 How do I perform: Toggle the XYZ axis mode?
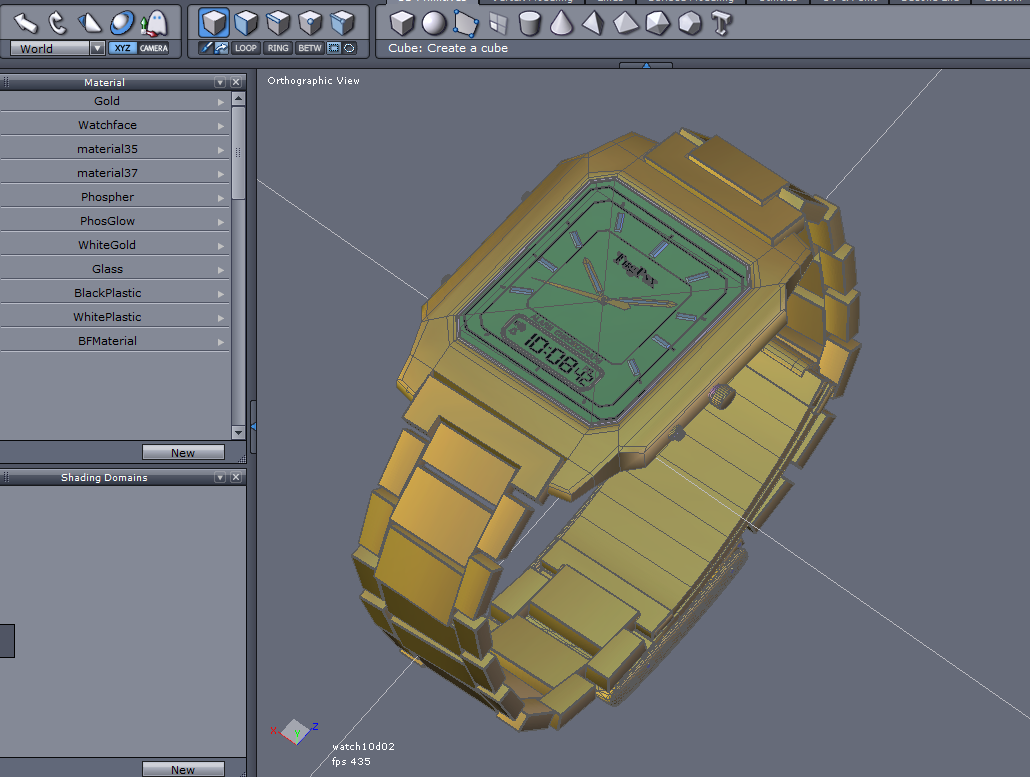coord(123,48)
